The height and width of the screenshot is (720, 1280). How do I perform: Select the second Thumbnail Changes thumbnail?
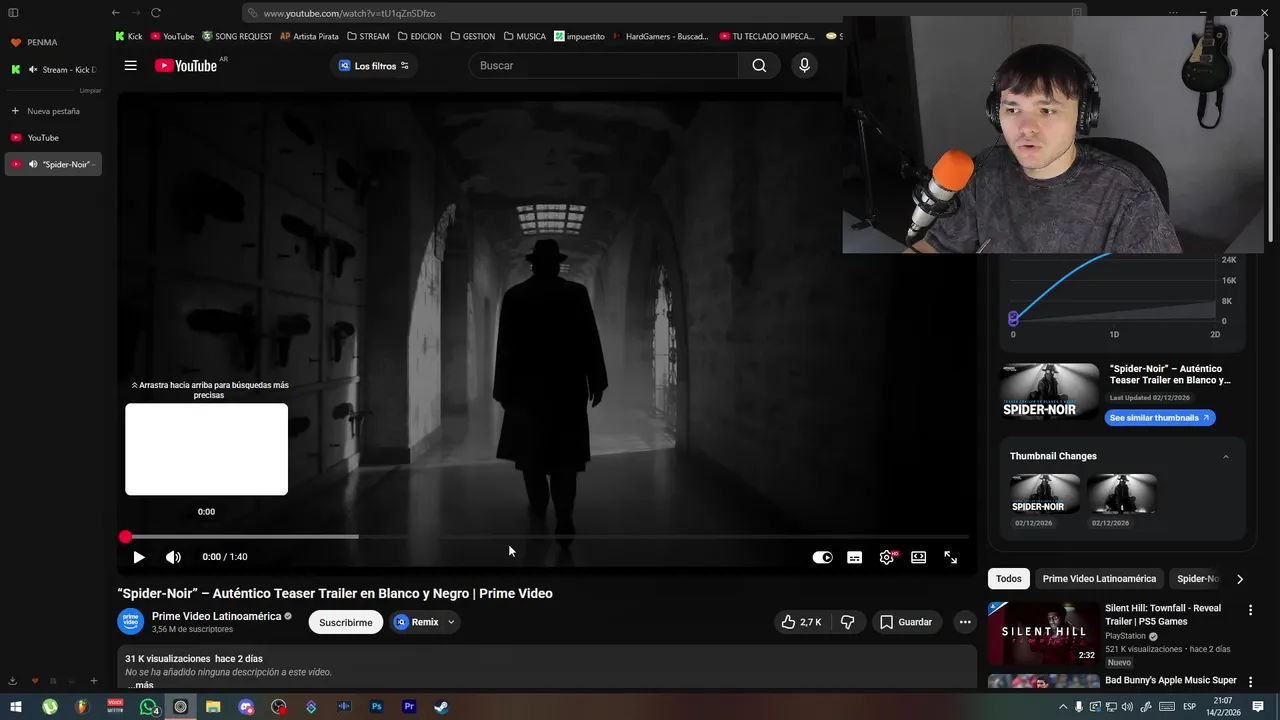[1122, 494]
